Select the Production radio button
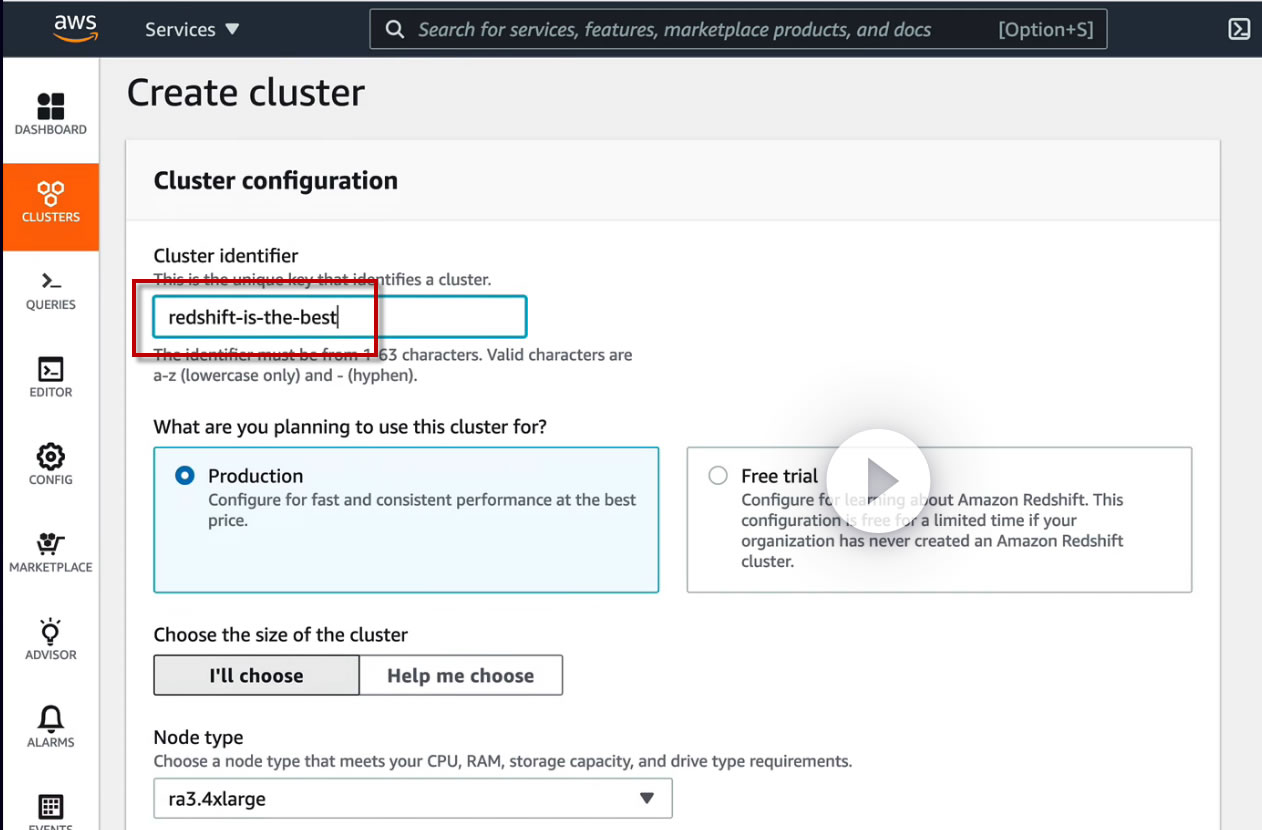This screenshot has width=1262, height=830. (x=185, y=476)
